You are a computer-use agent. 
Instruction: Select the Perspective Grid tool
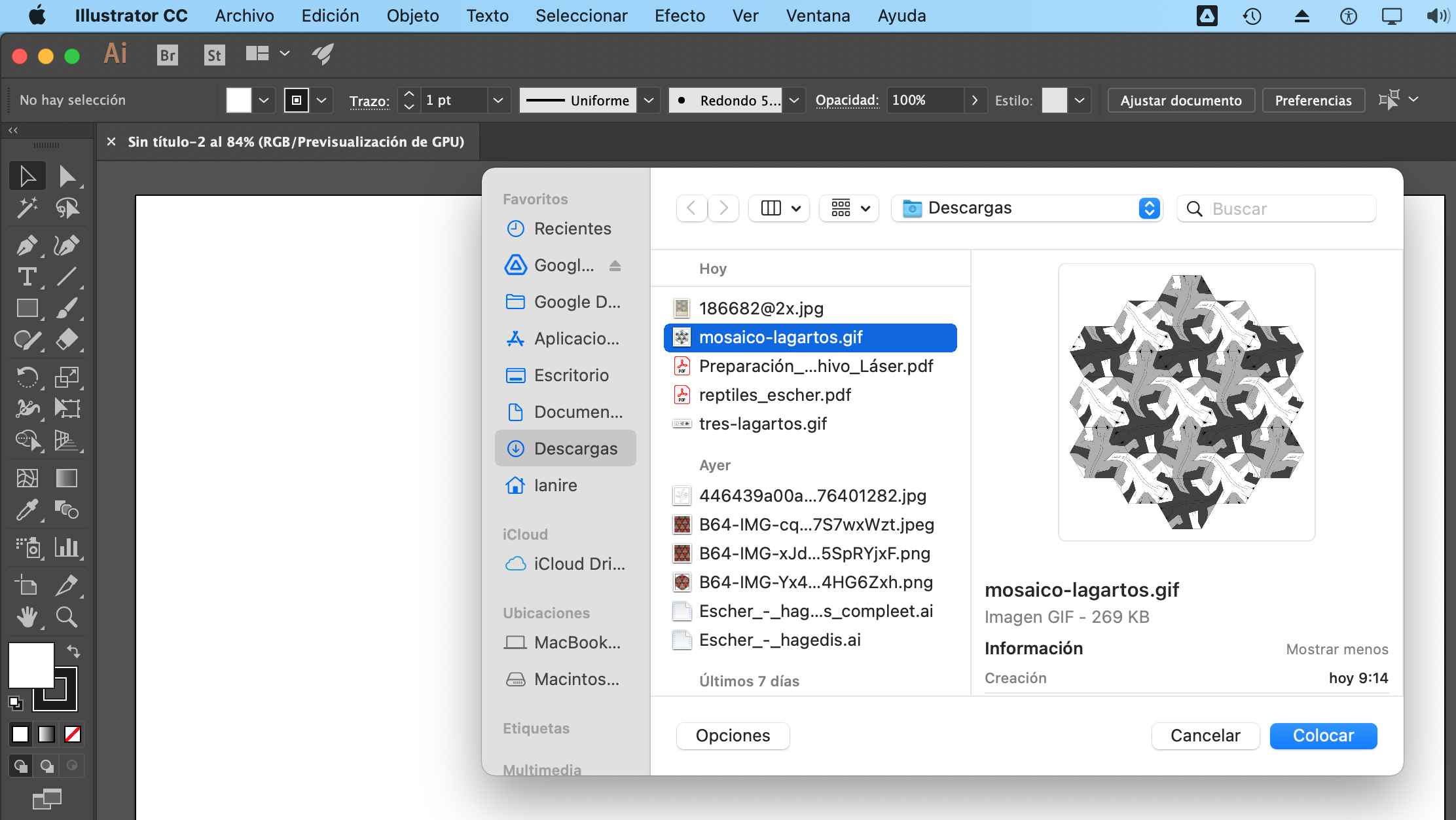(x=67, y=440)
